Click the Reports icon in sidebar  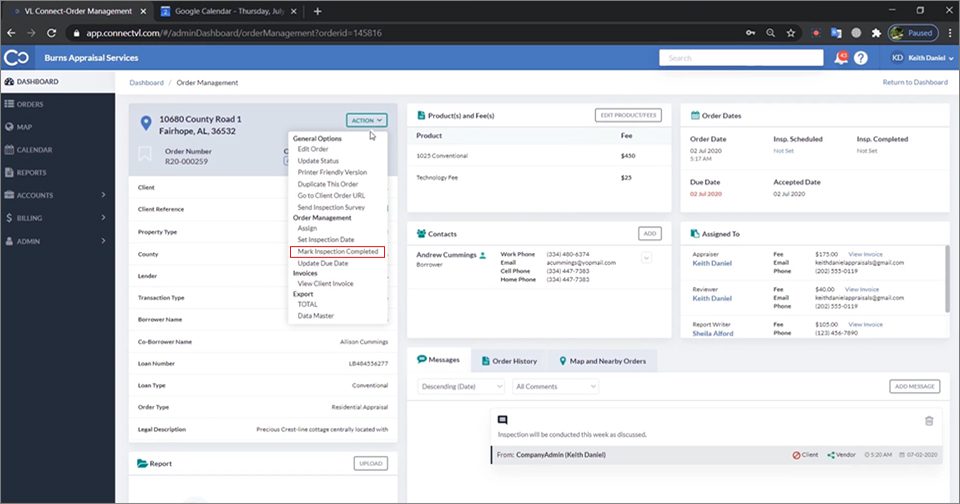[x=9, y=172]
